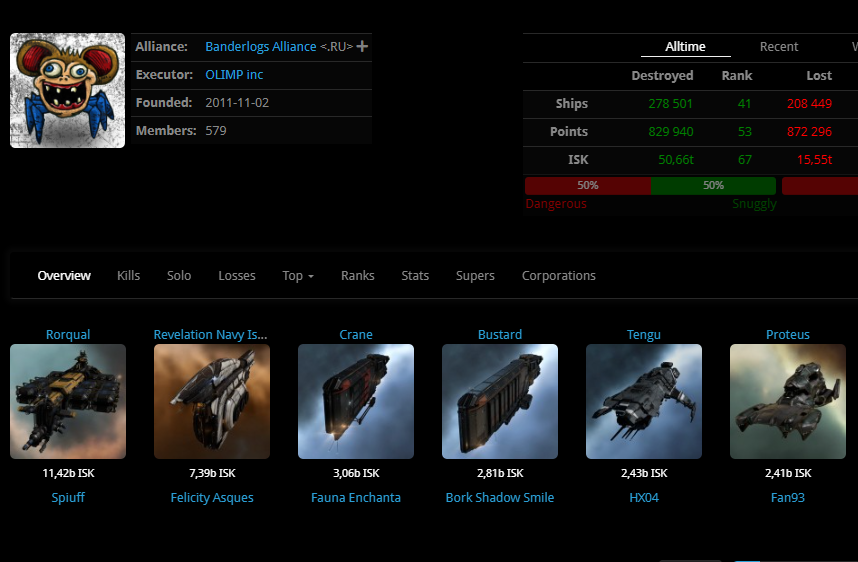Expand the Top dropdown menu
The height and width of the screenshot is (562, 858).
(298, 276)
